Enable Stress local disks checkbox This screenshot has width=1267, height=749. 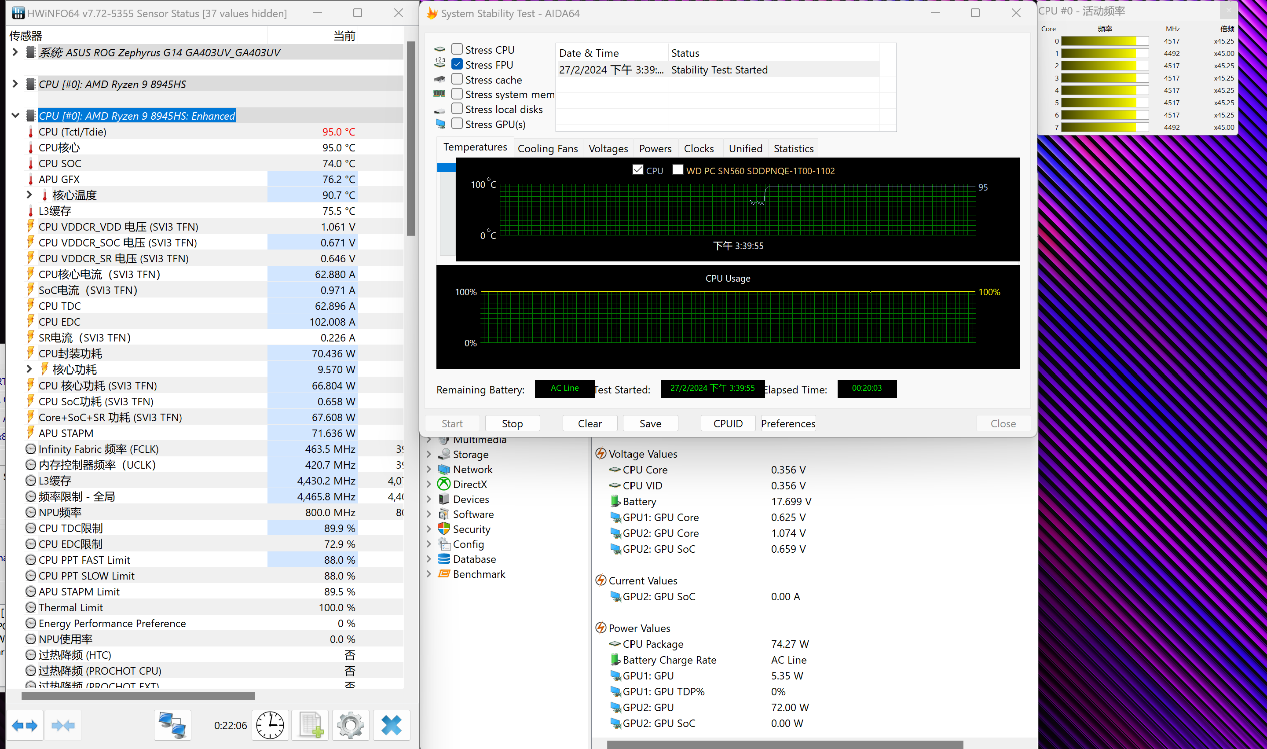click(x=457, y=109)
